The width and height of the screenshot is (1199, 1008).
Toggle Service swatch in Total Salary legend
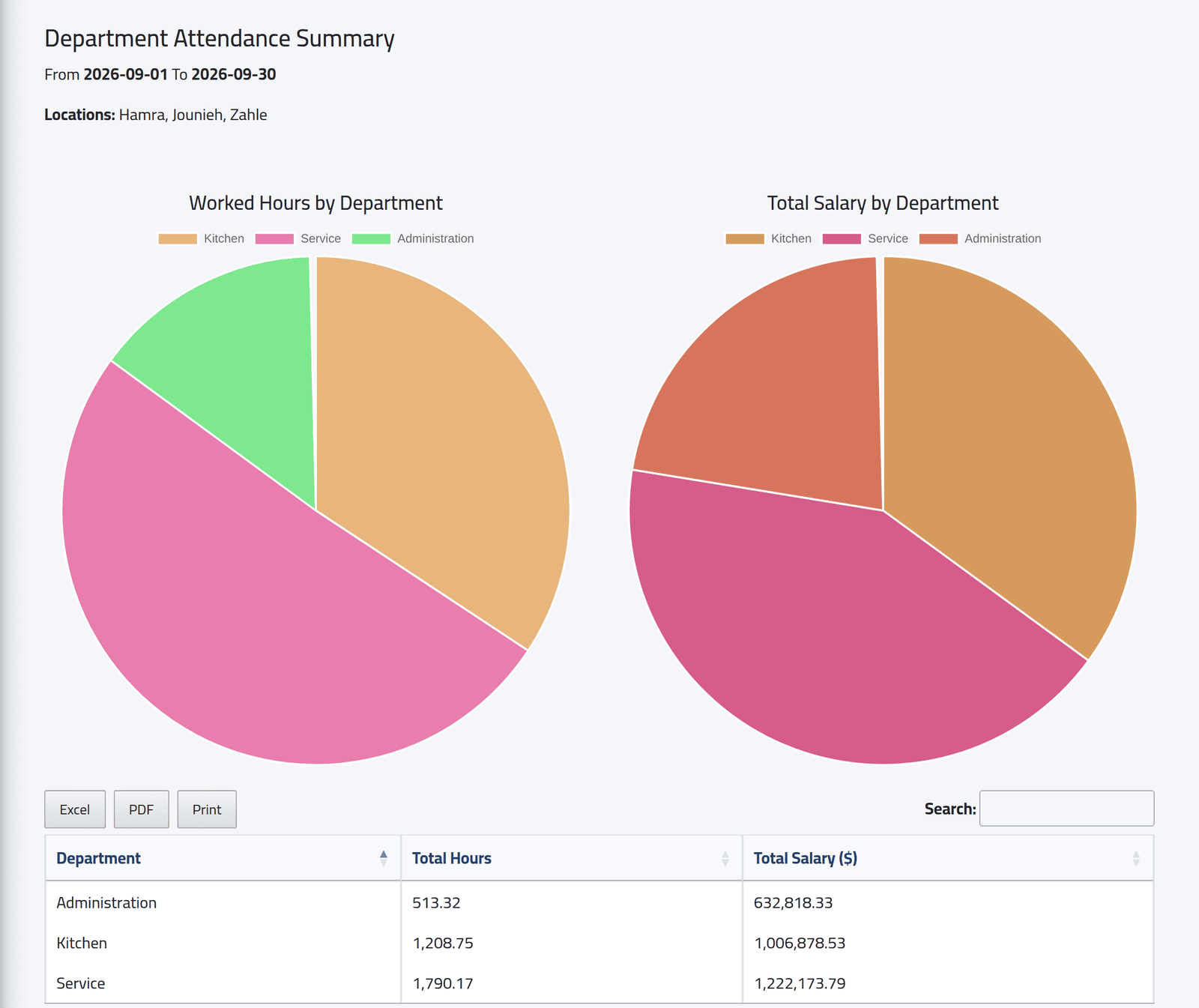pyautogui.click(x=842, y=238)
